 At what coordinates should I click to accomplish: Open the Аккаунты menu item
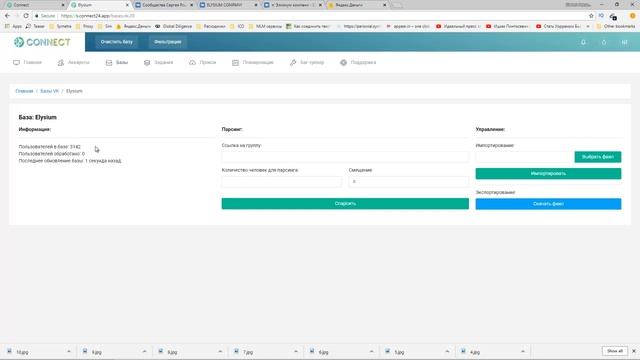point(73,62)
